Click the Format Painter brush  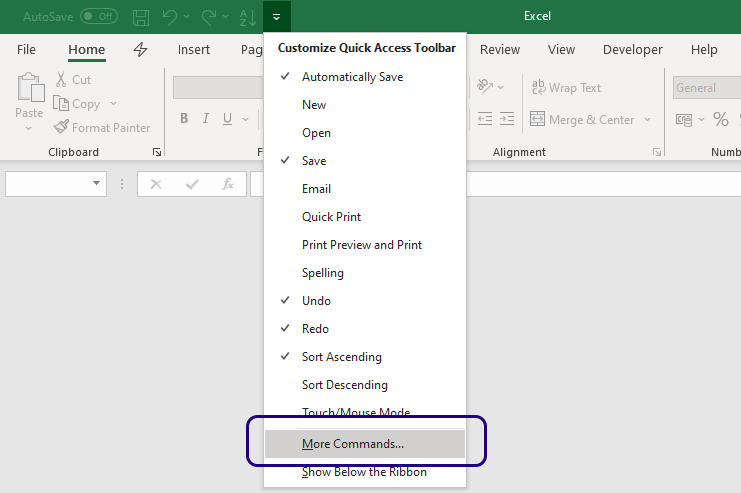(x=102, y=127)
